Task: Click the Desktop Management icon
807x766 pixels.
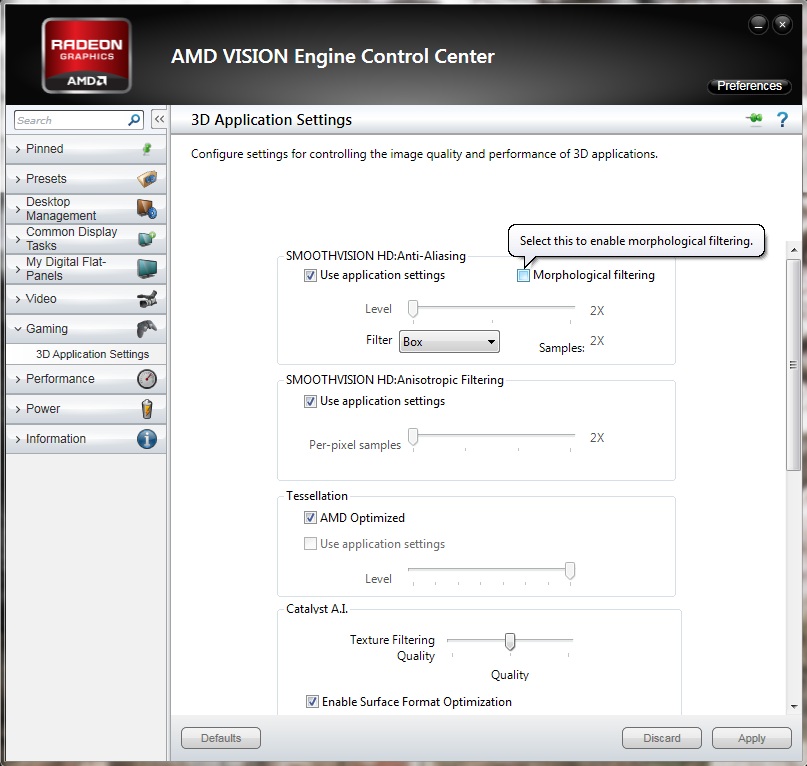Action: click(x=147, y=208)
